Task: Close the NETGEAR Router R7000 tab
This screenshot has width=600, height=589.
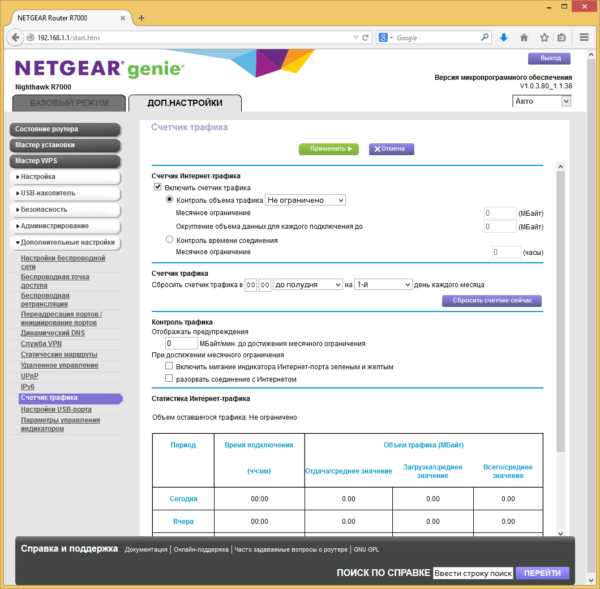Action: click(x=123, y=18)
